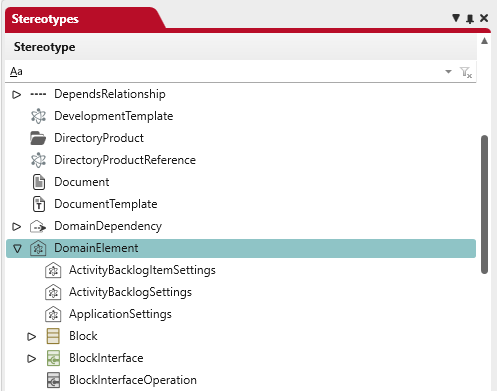Select the DomainDependency row
The image size is (497, 391).
[x=241, y=226]
